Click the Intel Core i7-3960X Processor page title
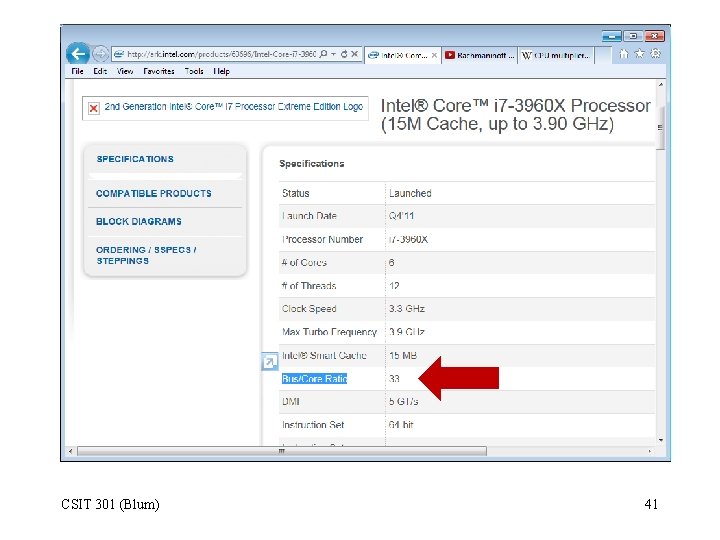 pyautogui.click(x=515, y=115)
